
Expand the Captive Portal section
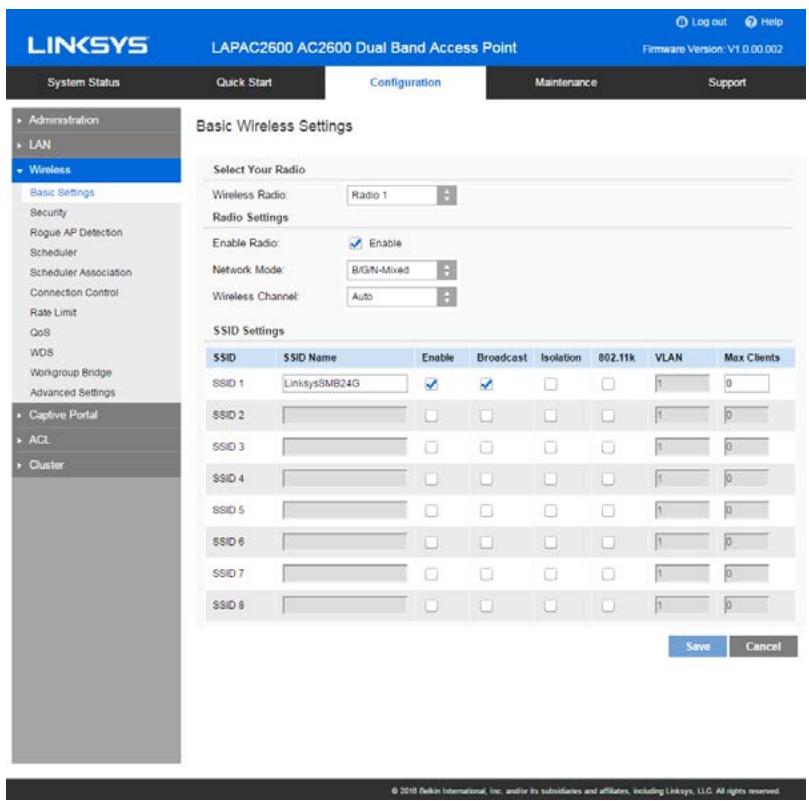point(96,415)
